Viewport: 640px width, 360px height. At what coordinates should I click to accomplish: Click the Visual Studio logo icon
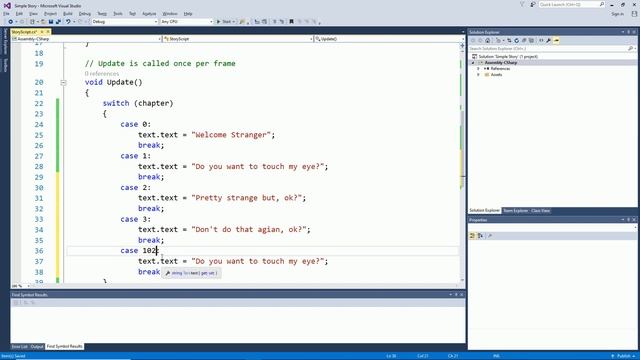pyautogui.click(x=7, y=5)
